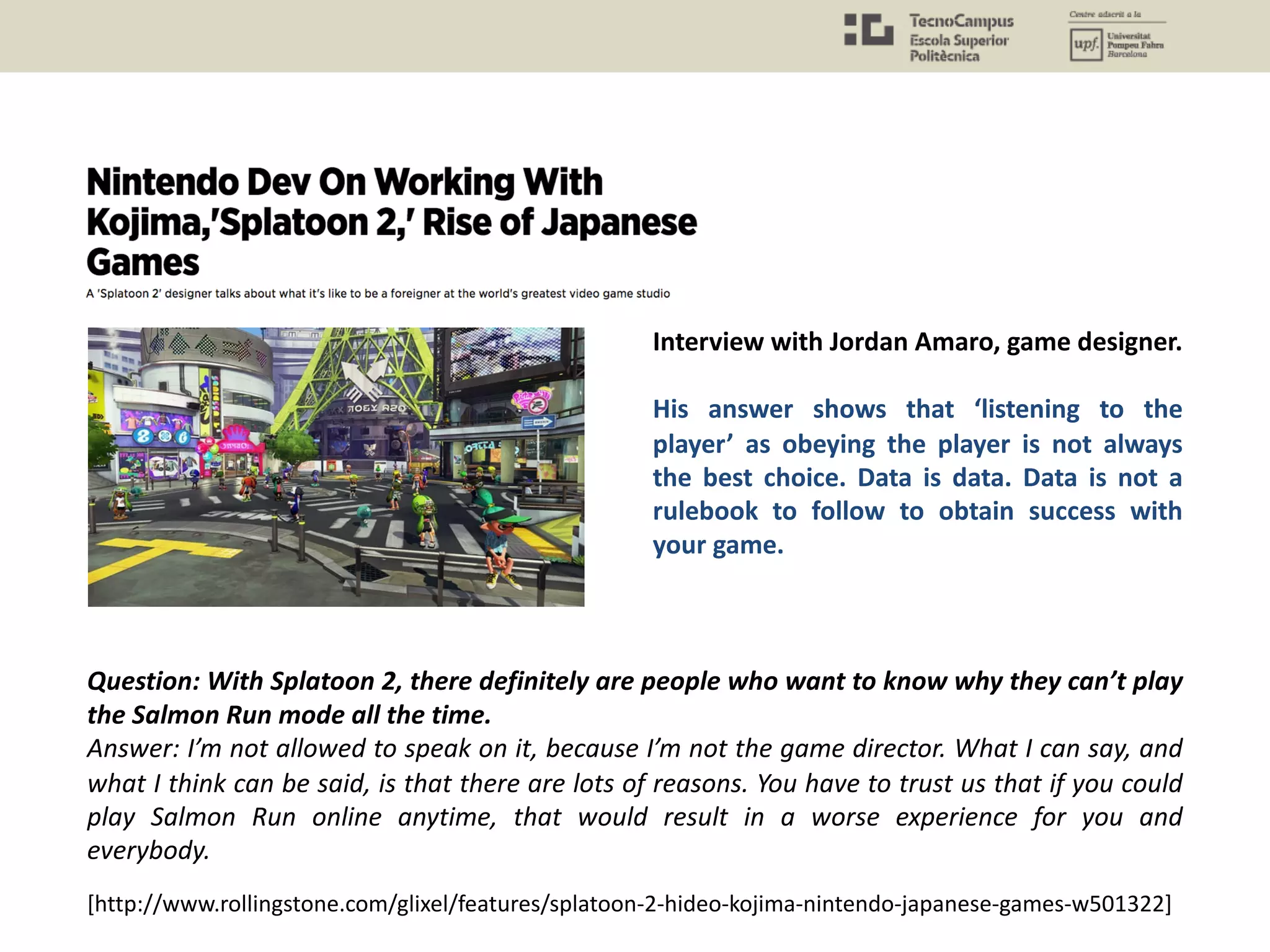This screenshot has height=952, width=1270.
Task: Click the subheadline beginning 'A 'Splatoon 2' designer talks'
Action: [378, 293]
